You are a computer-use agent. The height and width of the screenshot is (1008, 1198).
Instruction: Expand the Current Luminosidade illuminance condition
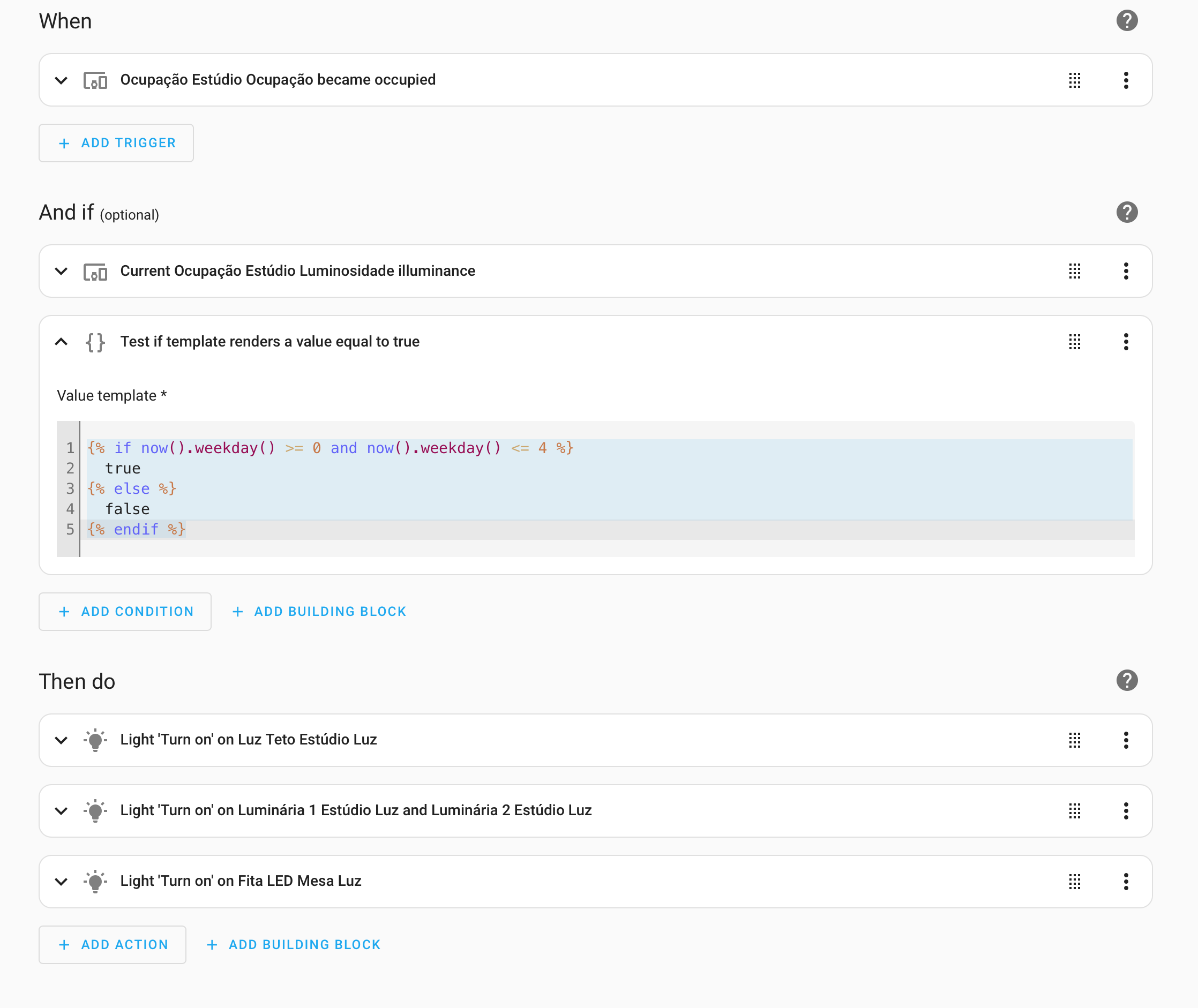pos(61,272)
